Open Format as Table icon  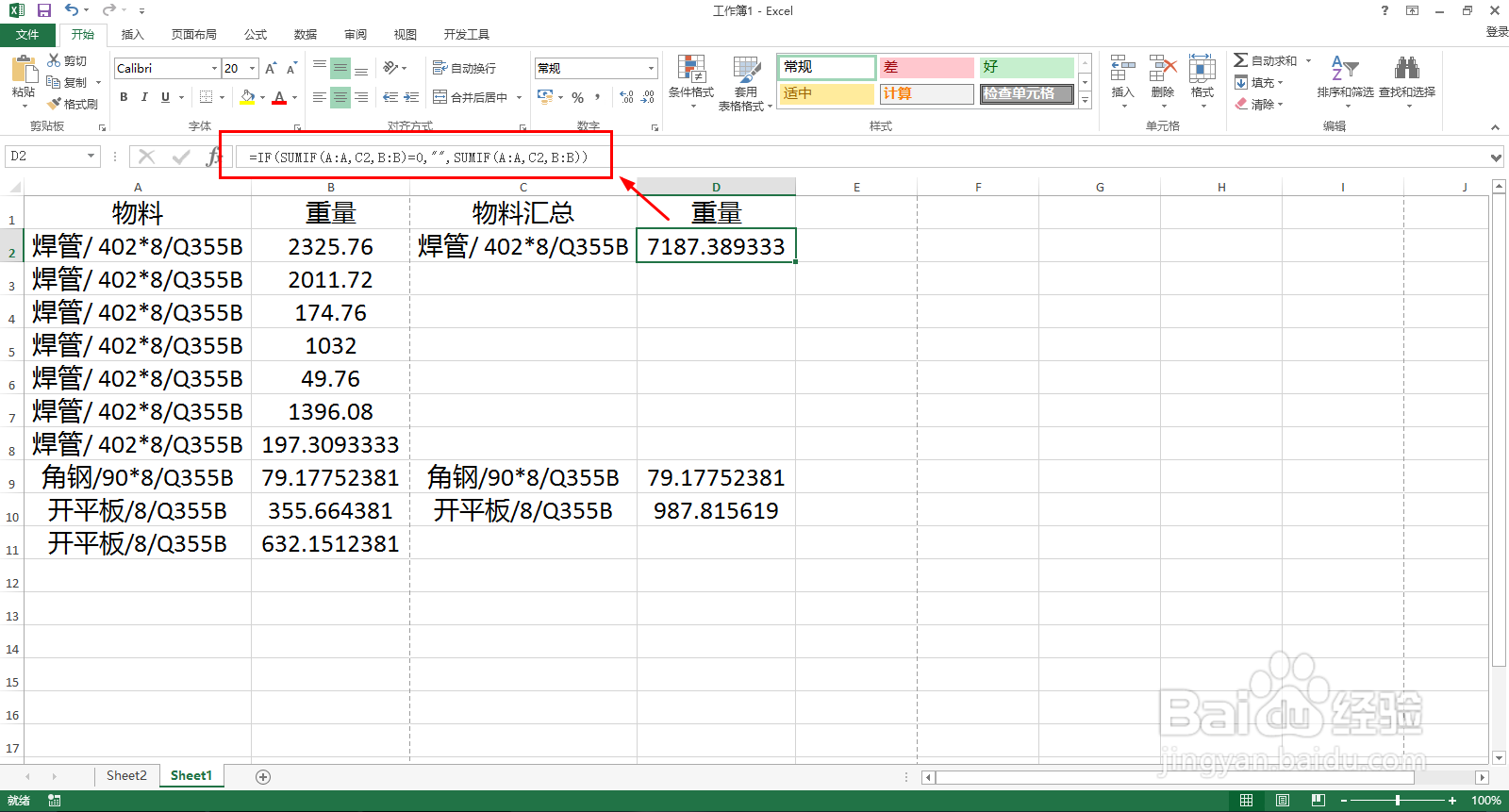point(746,69)
